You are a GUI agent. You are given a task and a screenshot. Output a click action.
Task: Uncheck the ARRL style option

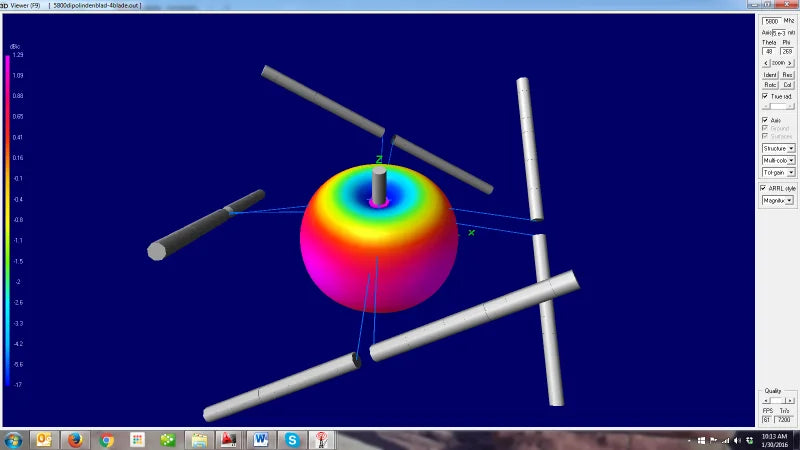(x=765, y=188)
